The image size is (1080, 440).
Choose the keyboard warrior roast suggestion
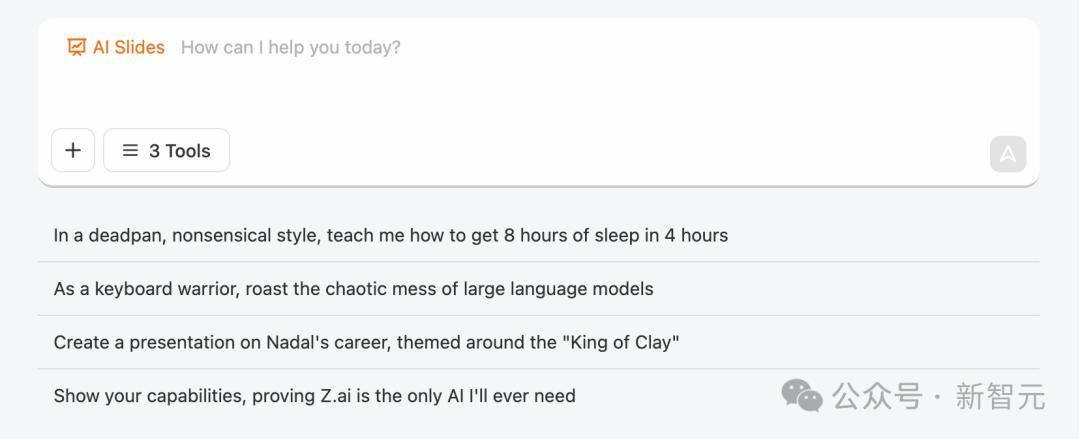(x=539, y=289)
